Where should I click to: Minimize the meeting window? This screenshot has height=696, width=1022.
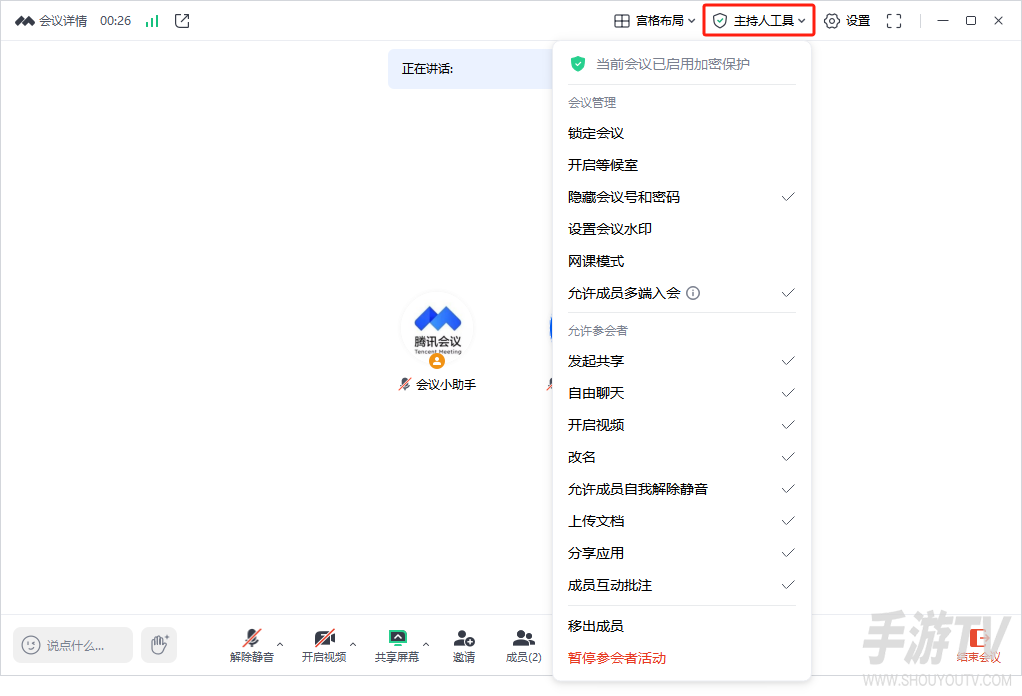(942, 21)
